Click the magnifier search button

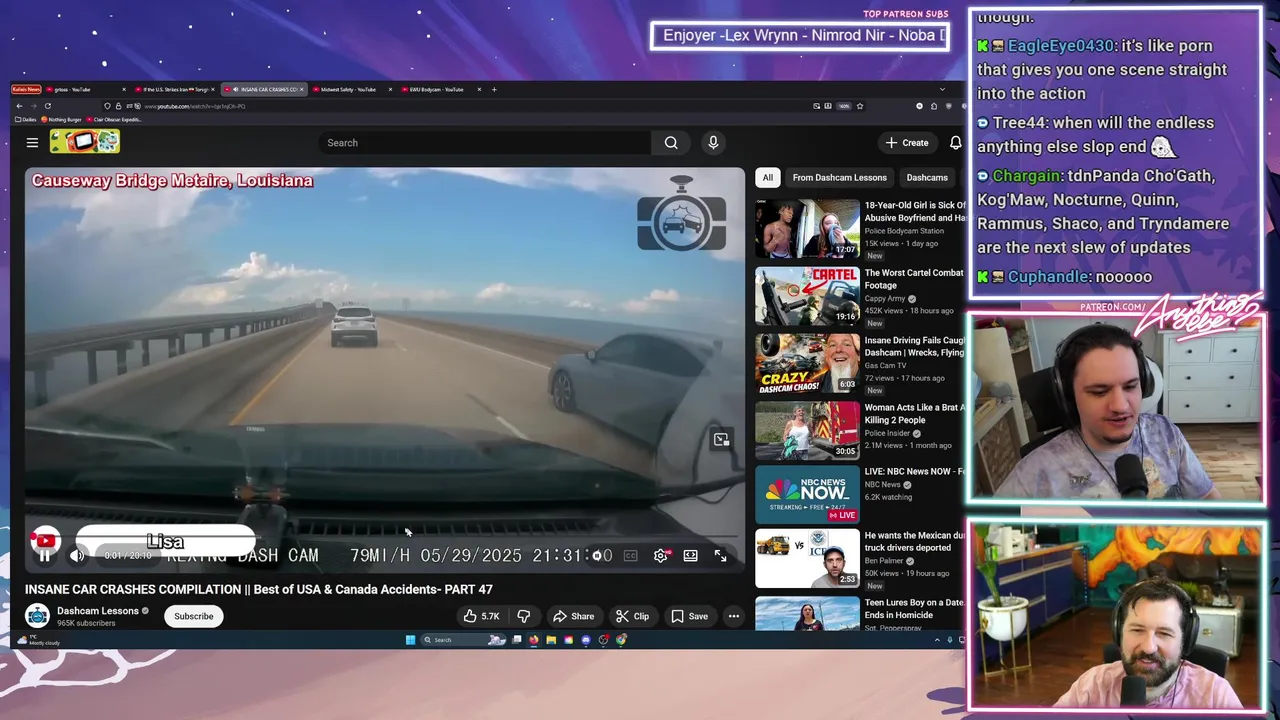671,143
